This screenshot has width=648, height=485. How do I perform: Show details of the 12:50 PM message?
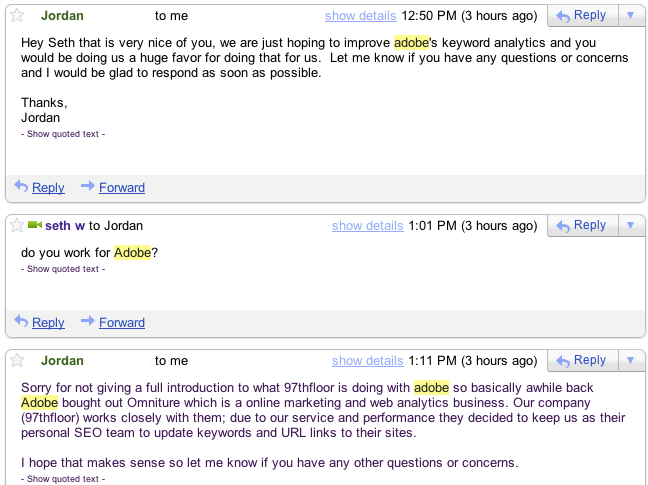point(361,16)
